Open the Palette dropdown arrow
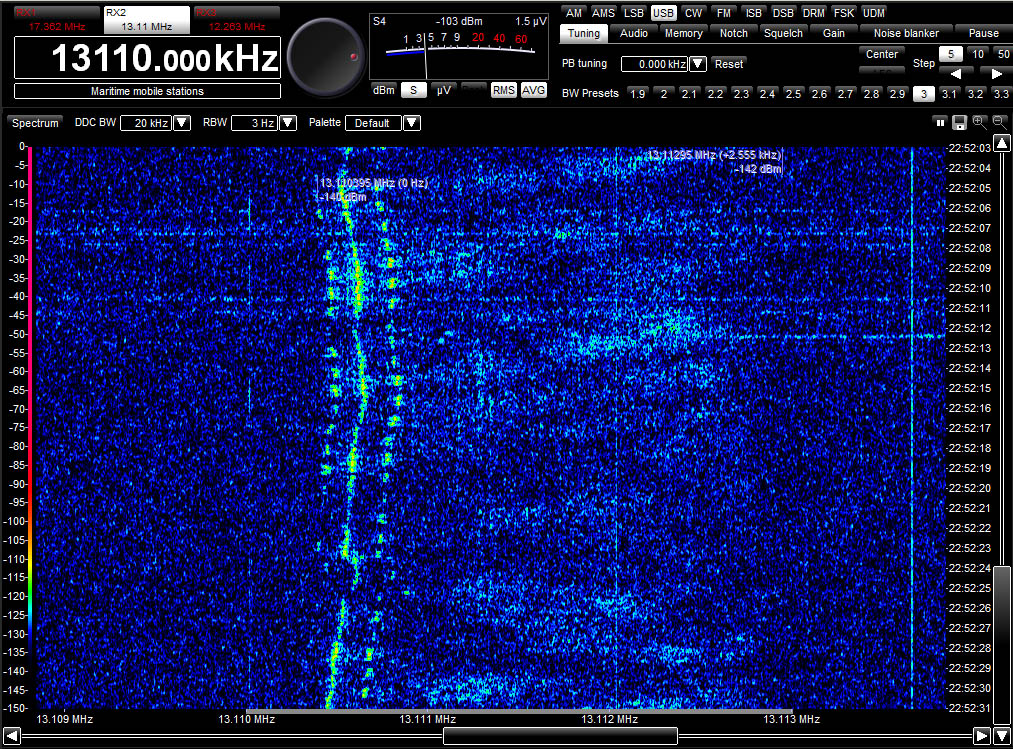 click(x=412, y=123)
